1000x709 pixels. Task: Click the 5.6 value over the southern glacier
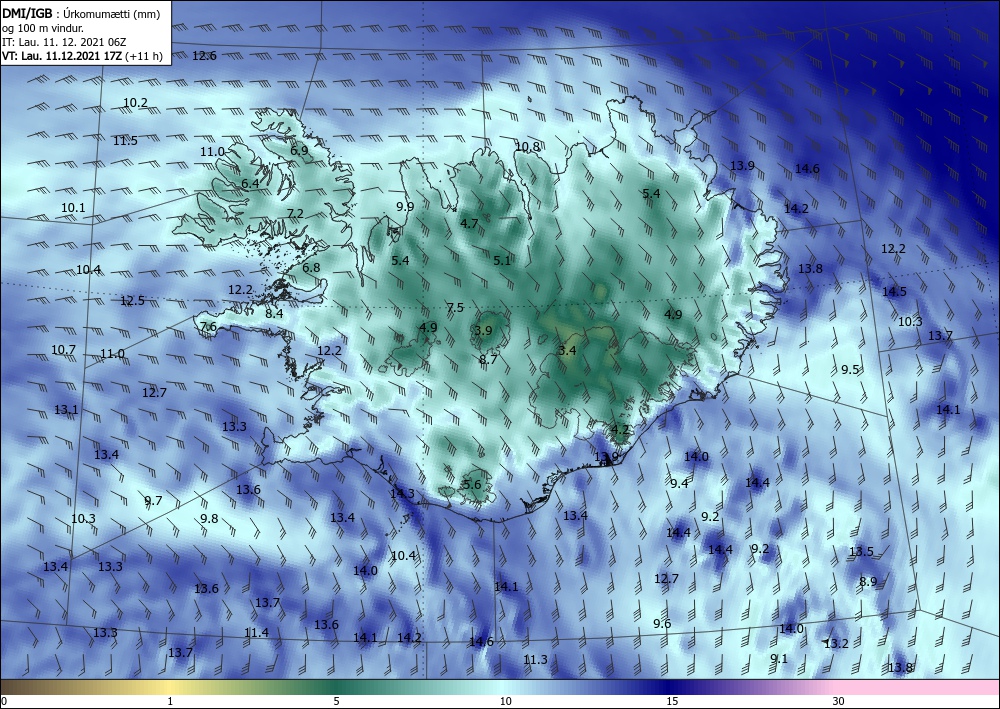pyautogui.click(x=472, y=485)
